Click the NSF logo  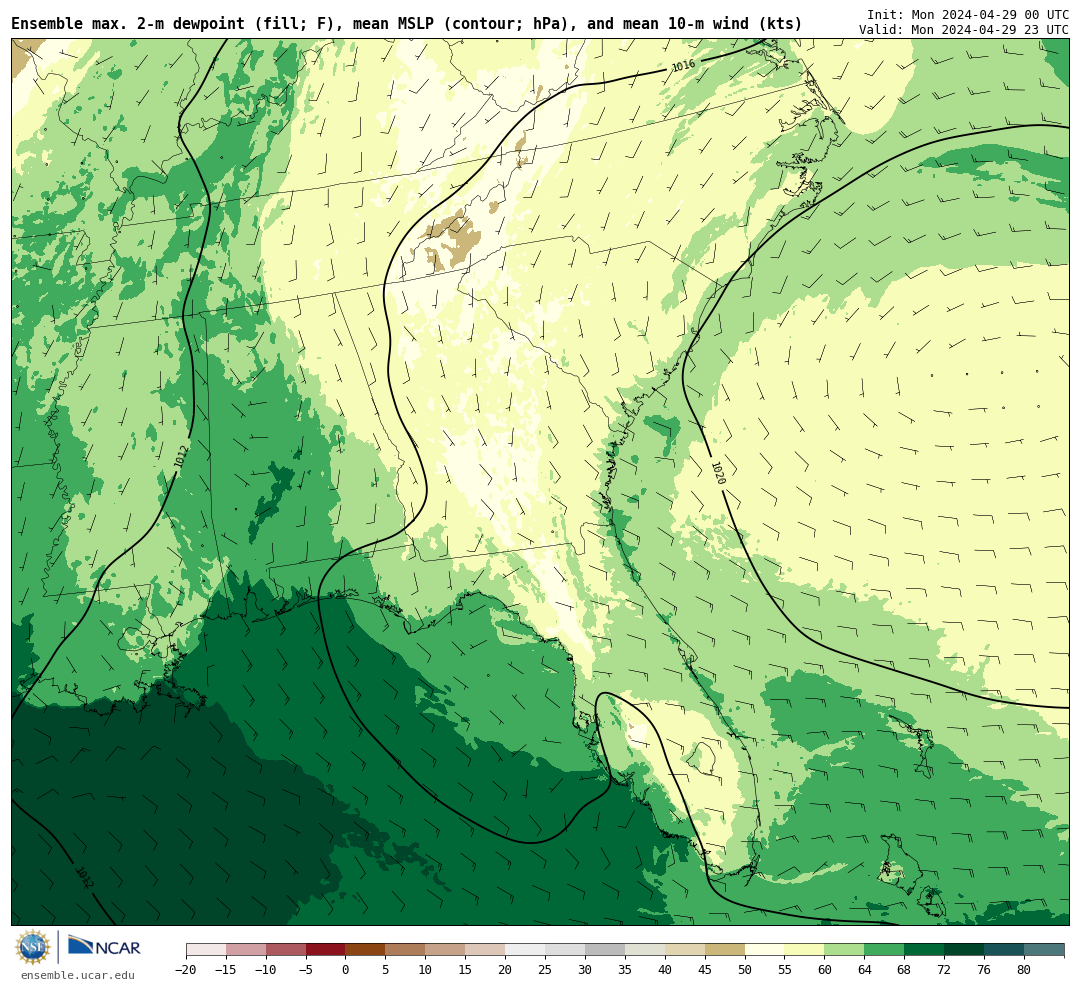click(x=33, y=947)
